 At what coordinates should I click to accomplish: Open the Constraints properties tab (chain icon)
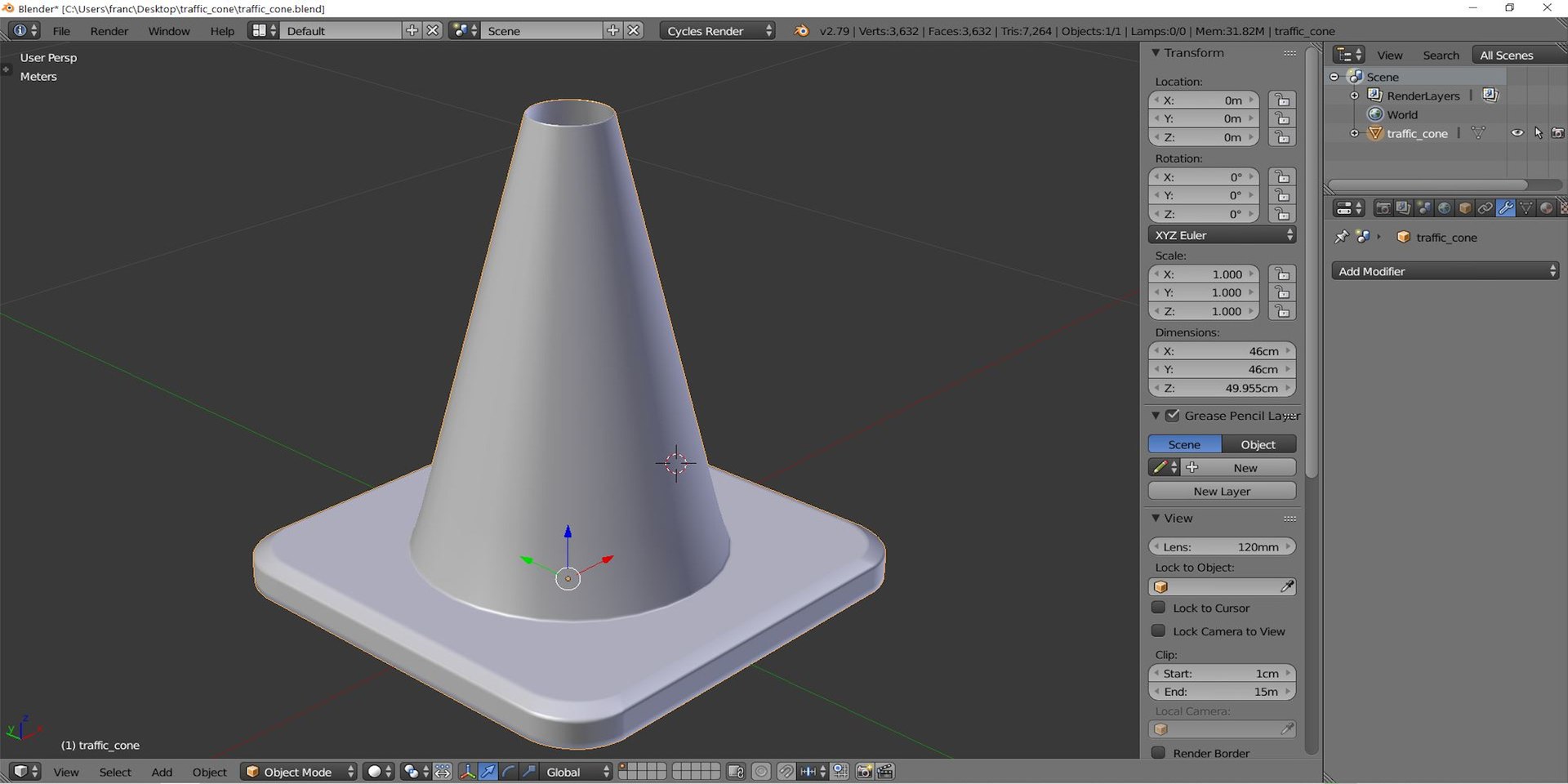click(1485, 208)
